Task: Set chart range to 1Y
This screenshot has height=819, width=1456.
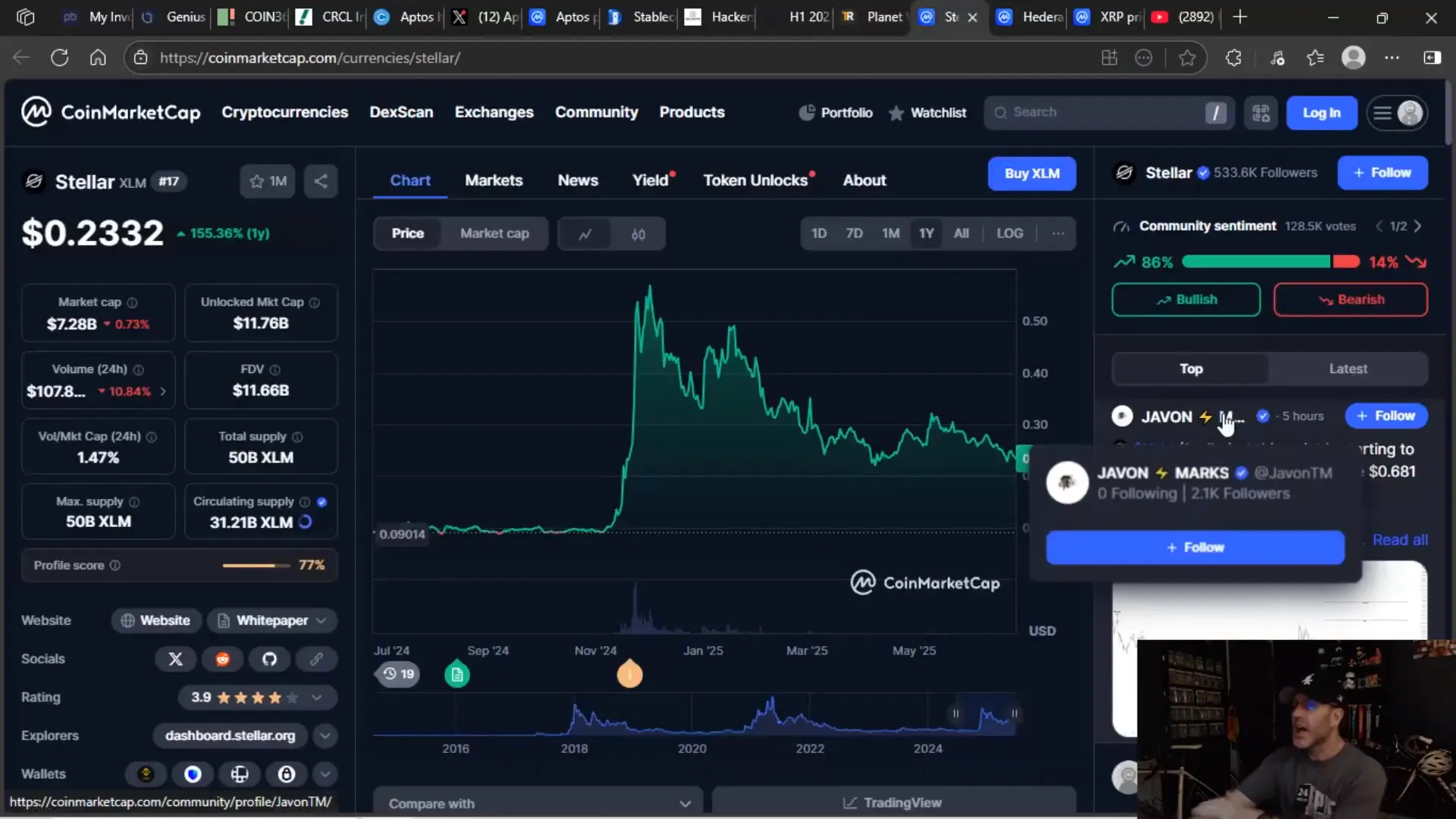Action: (x=926, y=234)
